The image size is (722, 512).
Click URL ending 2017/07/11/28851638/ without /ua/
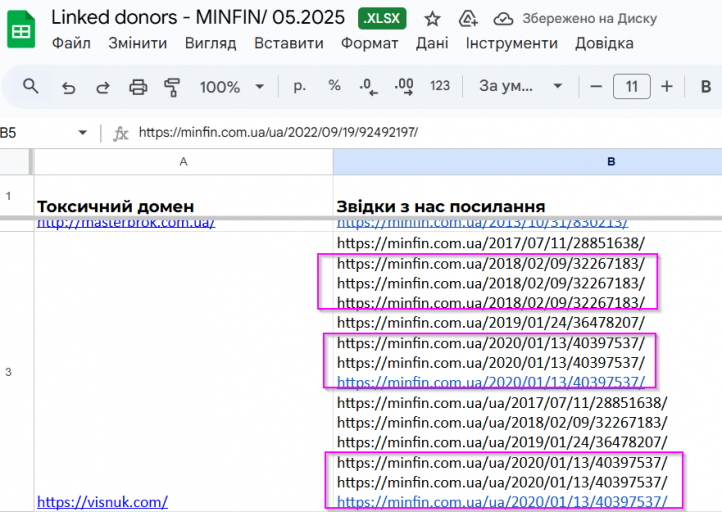491,243
